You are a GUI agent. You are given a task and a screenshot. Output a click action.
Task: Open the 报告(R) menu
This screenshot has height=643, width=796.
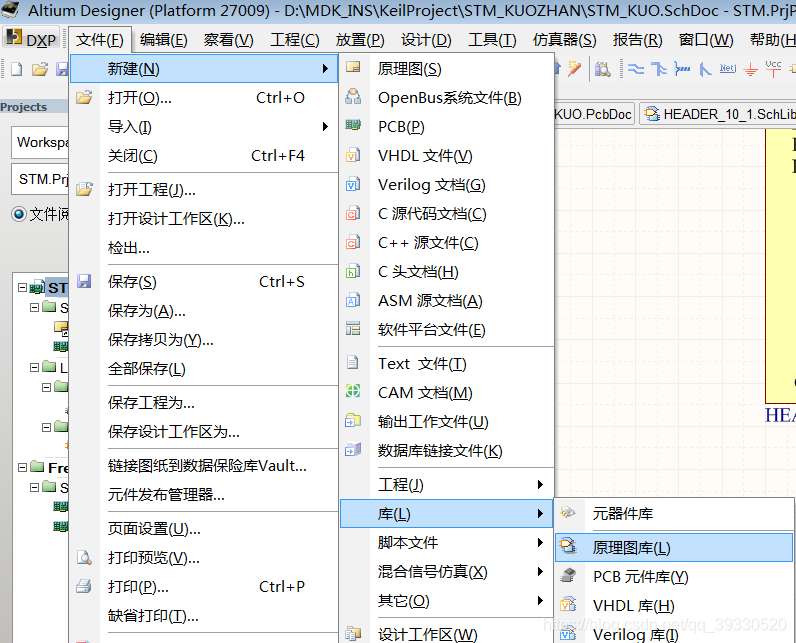point(638,40)
